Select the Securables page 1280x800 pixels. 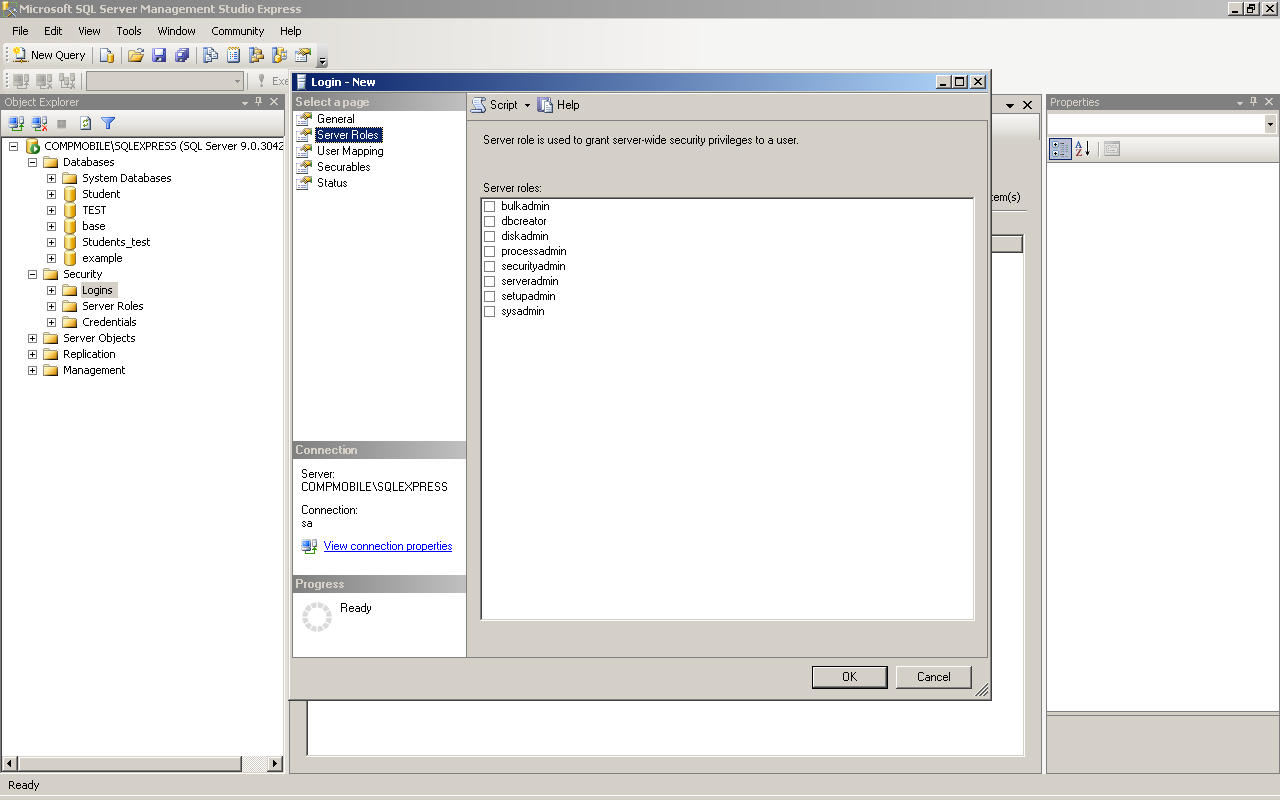click(x=343, y=167)
